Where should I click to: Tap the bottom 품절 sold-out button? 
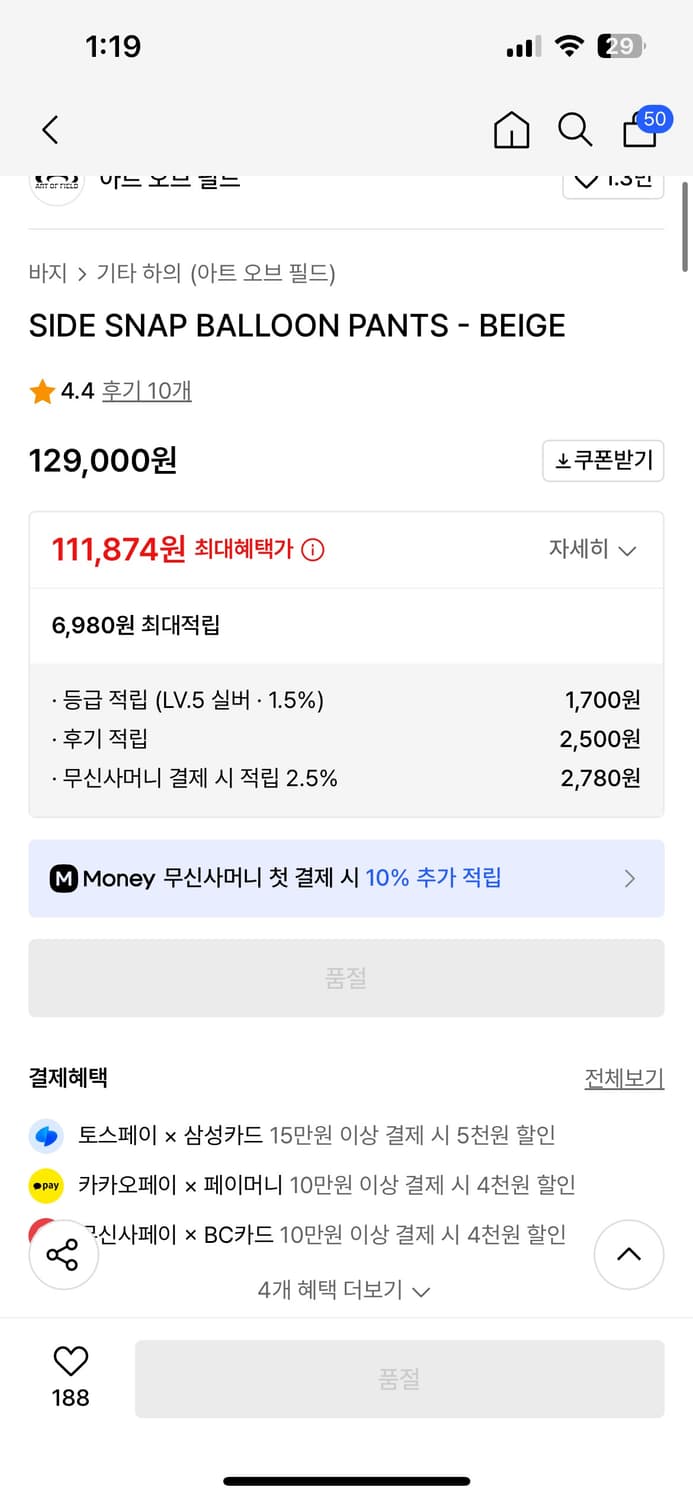coord(399,1379)
